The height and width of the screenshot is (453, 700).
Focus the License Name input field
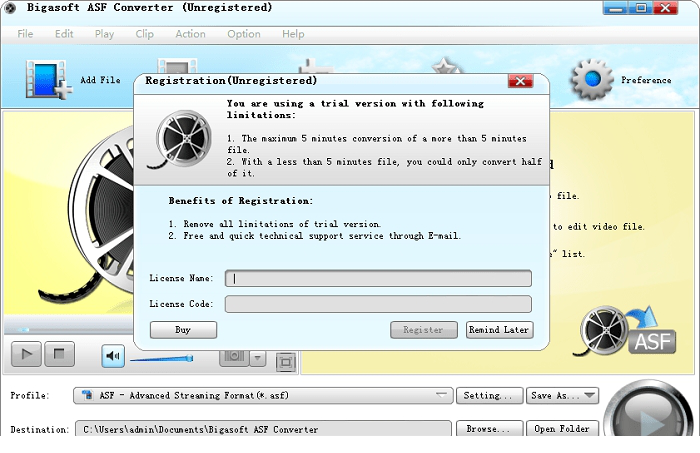coord(378,279)
